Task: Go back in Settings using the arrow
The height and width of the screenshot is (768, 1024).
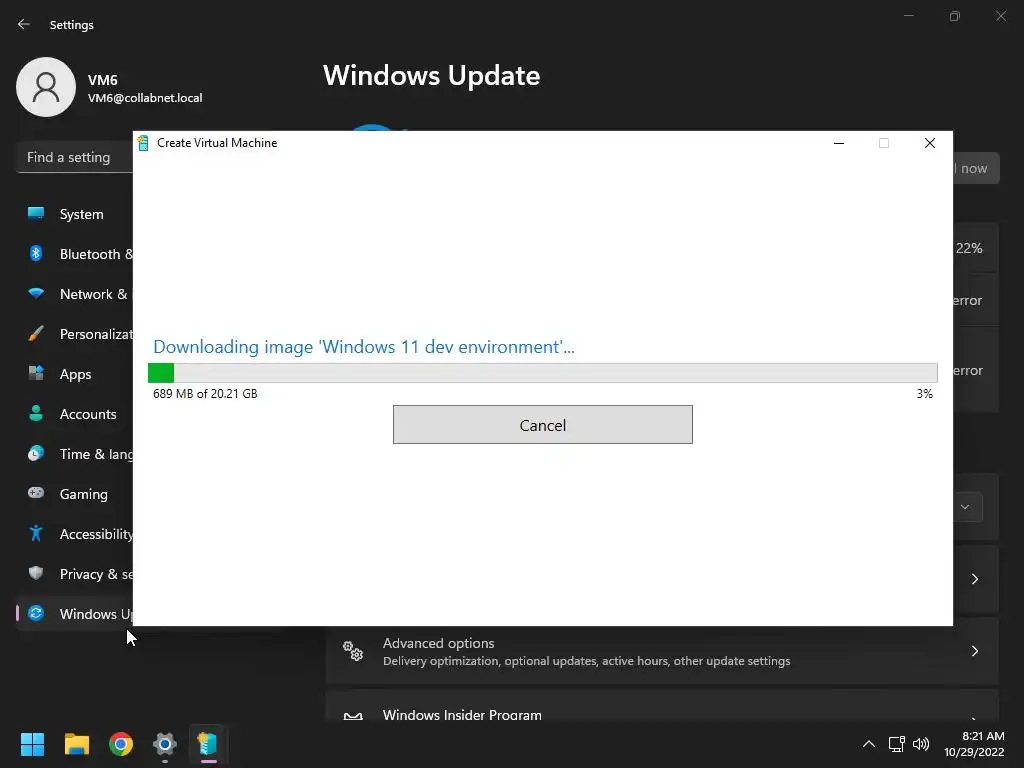Action: 24,24
